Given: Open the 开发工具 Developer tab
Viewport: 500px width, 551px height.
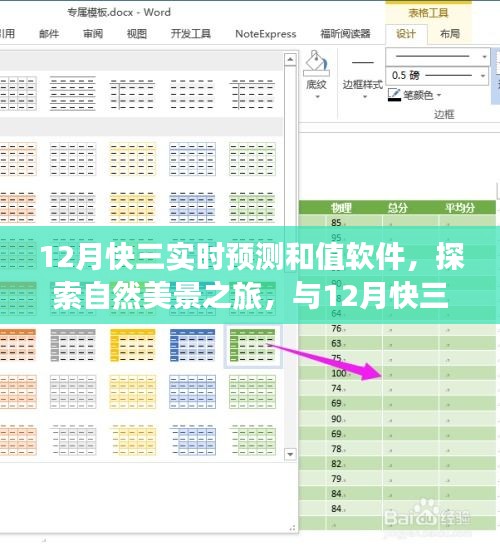Looking at the screenshot, I should 191,34.
